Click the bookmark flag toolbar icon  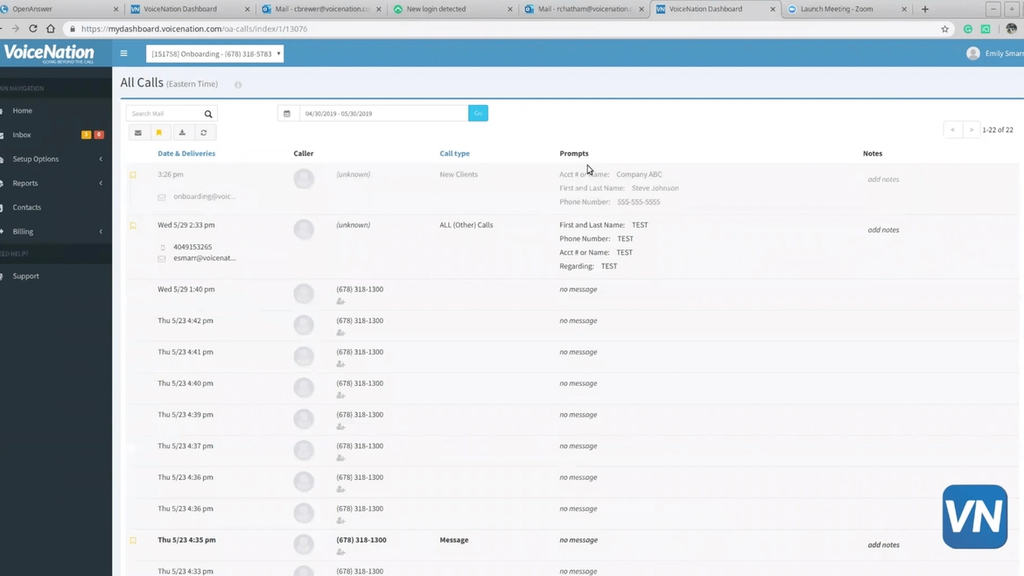(159, 133)
